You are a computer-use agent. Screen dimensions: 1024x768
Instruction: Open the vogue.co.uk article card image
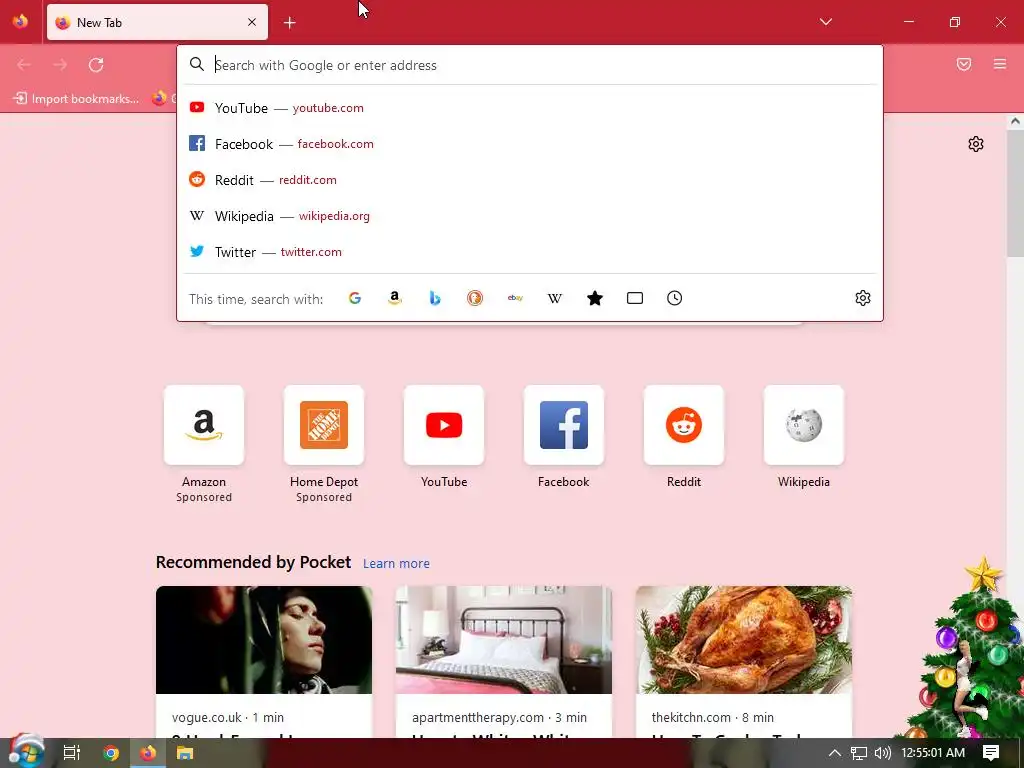[264, 640]
